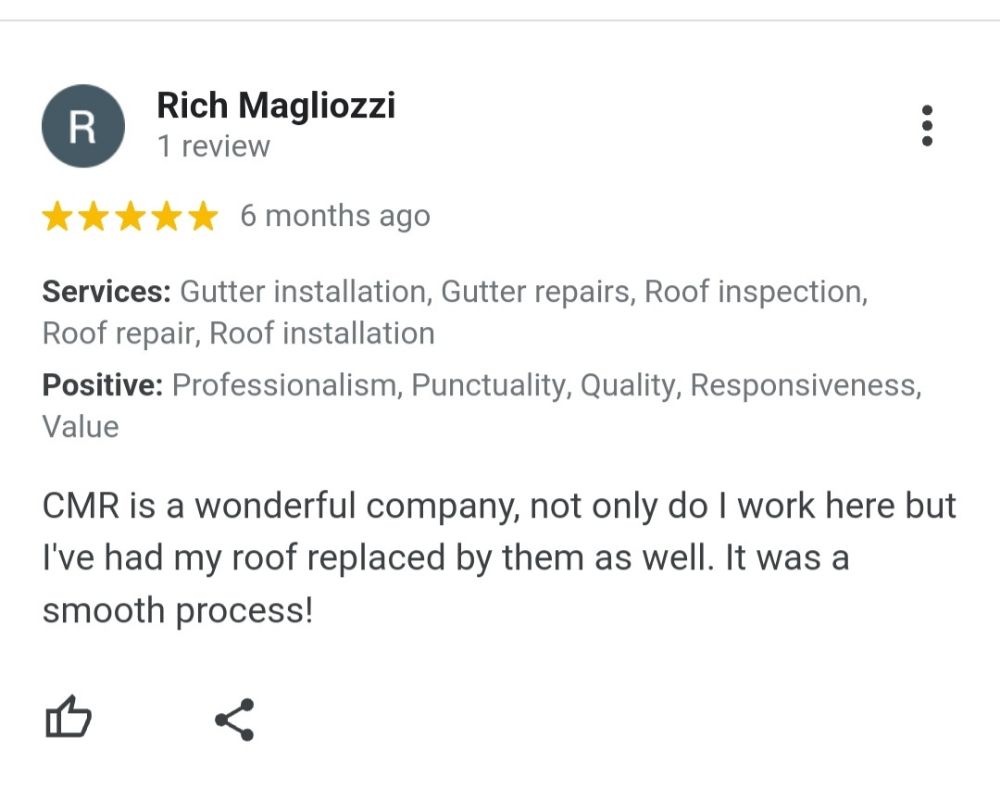The height and width of the screenshot is (788, 1000).
Task: Toggle the review options via three-dot control
Action: (x=928, y=125)
